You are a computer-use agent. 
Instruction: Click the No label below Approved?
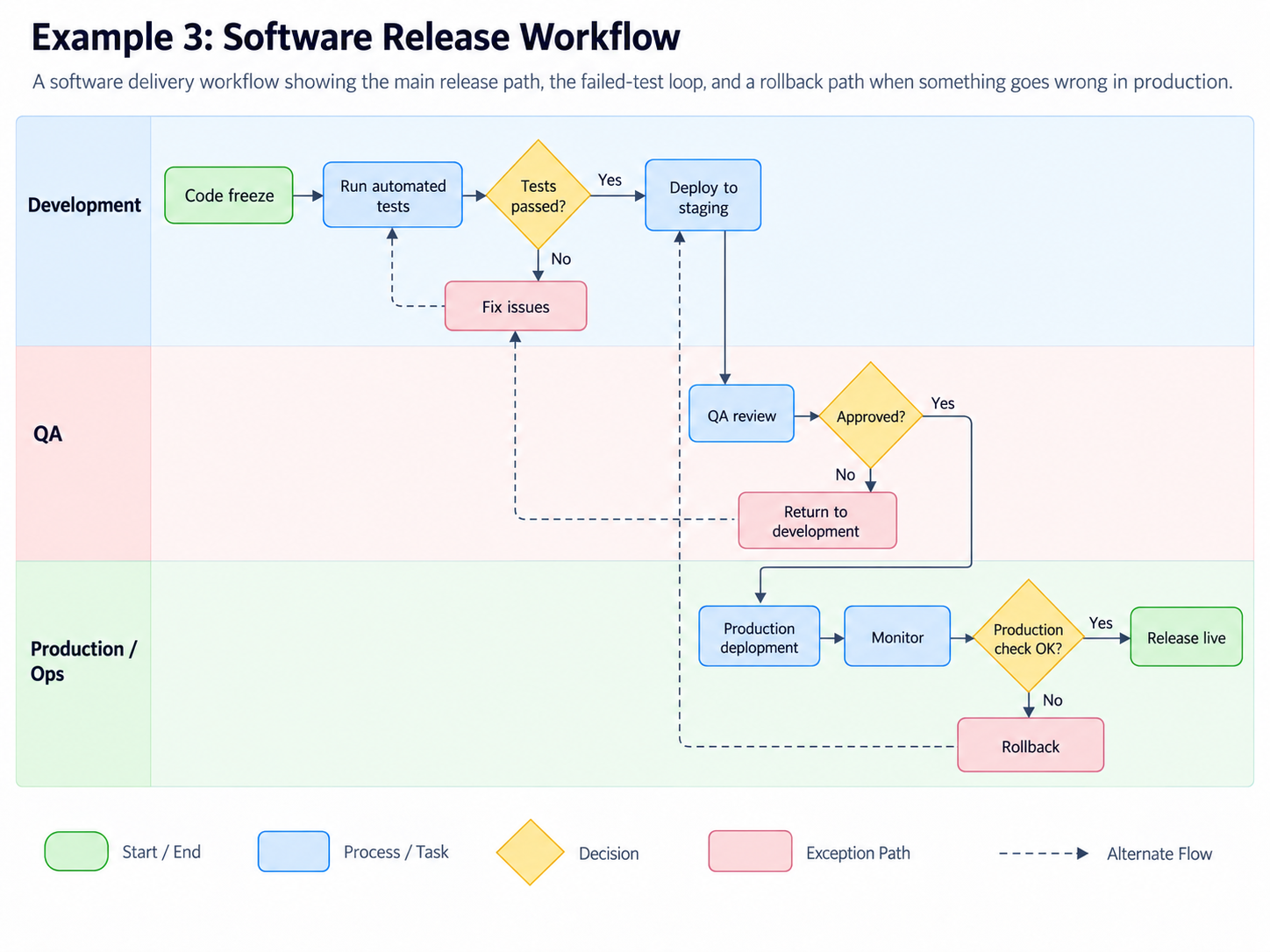[845, 474]
